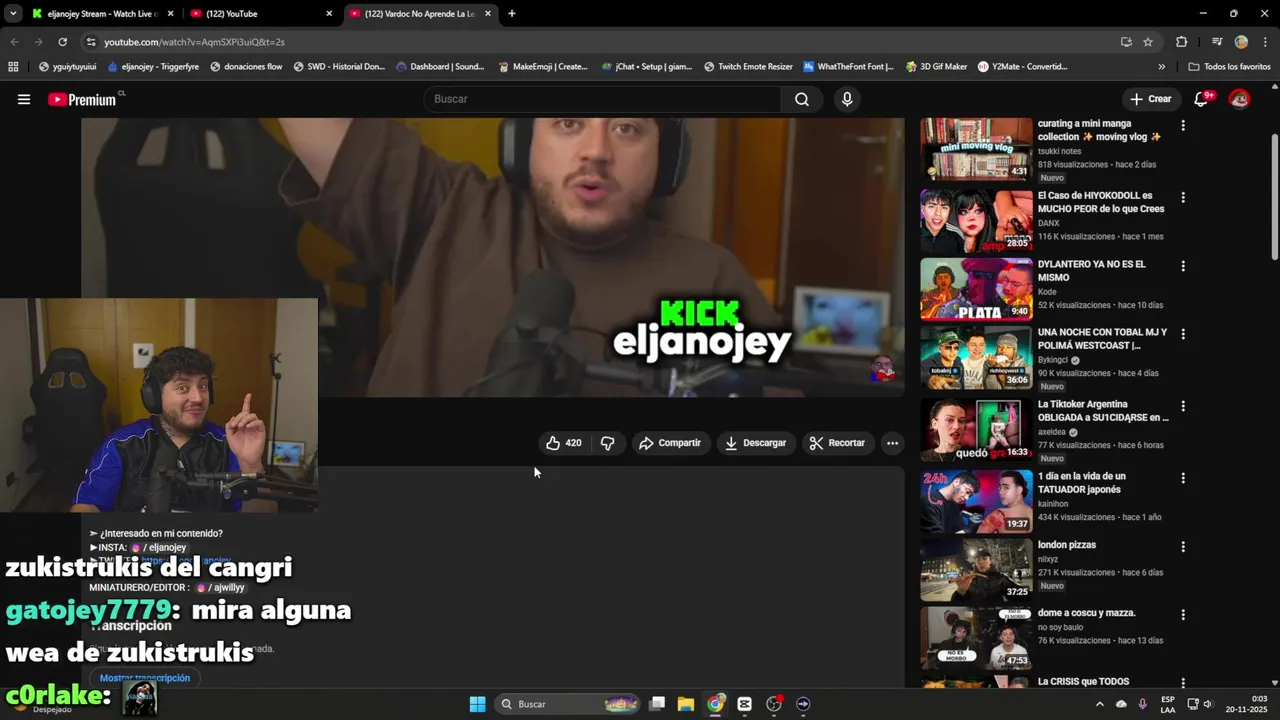Open options for 'La Tiktoker Argentina' video
The image size is (1280, 720).
[1183, 406]
